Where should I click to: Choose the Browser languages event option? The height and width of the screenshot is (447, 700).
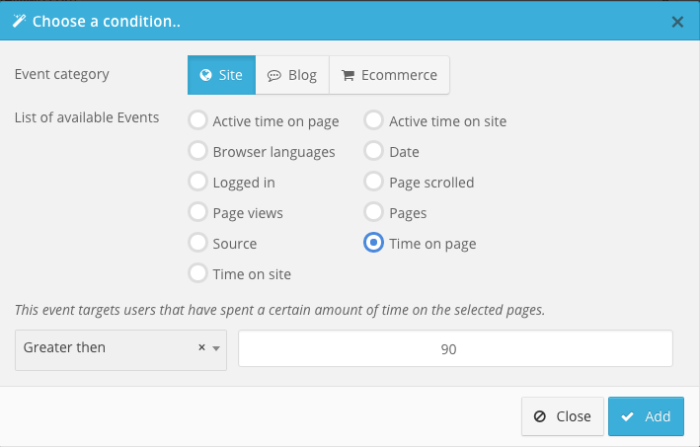[198, 151]
